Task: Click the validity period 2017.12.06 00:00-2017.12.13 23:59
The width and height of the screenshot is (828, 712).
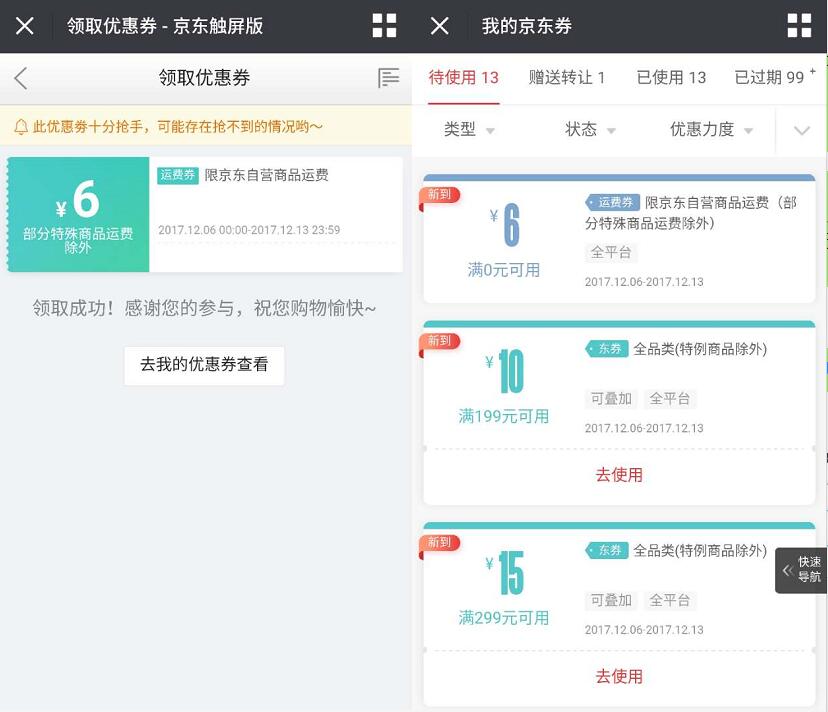Action: tap(249, 230)
